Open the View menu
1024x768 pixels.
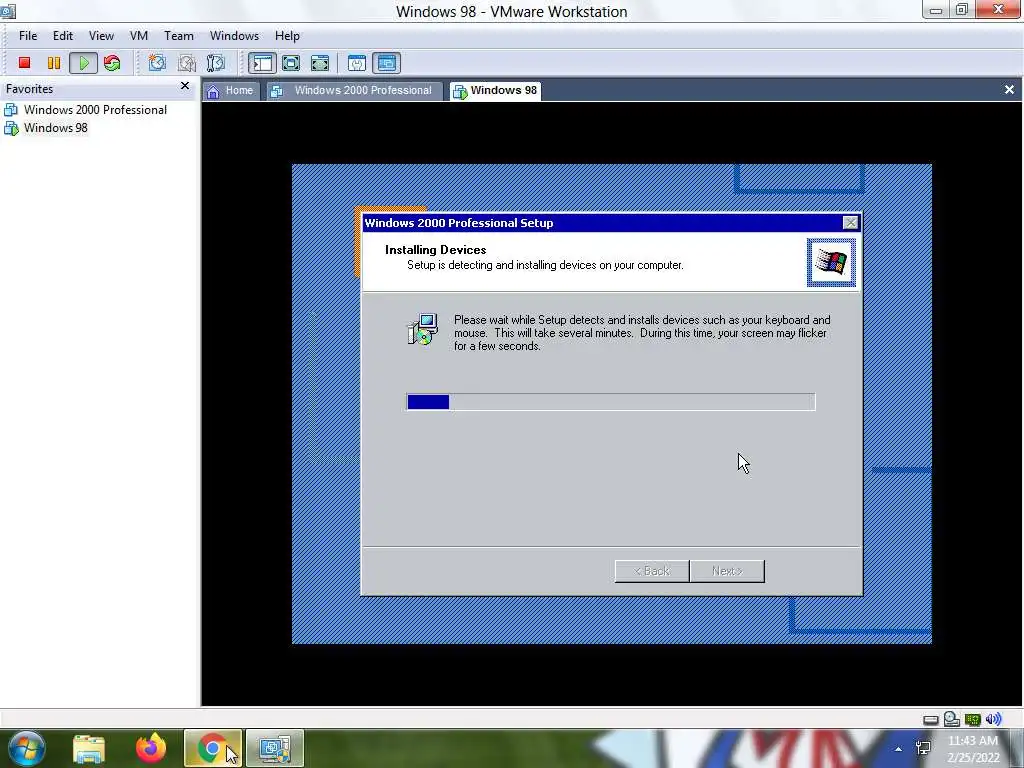(101, 36)
